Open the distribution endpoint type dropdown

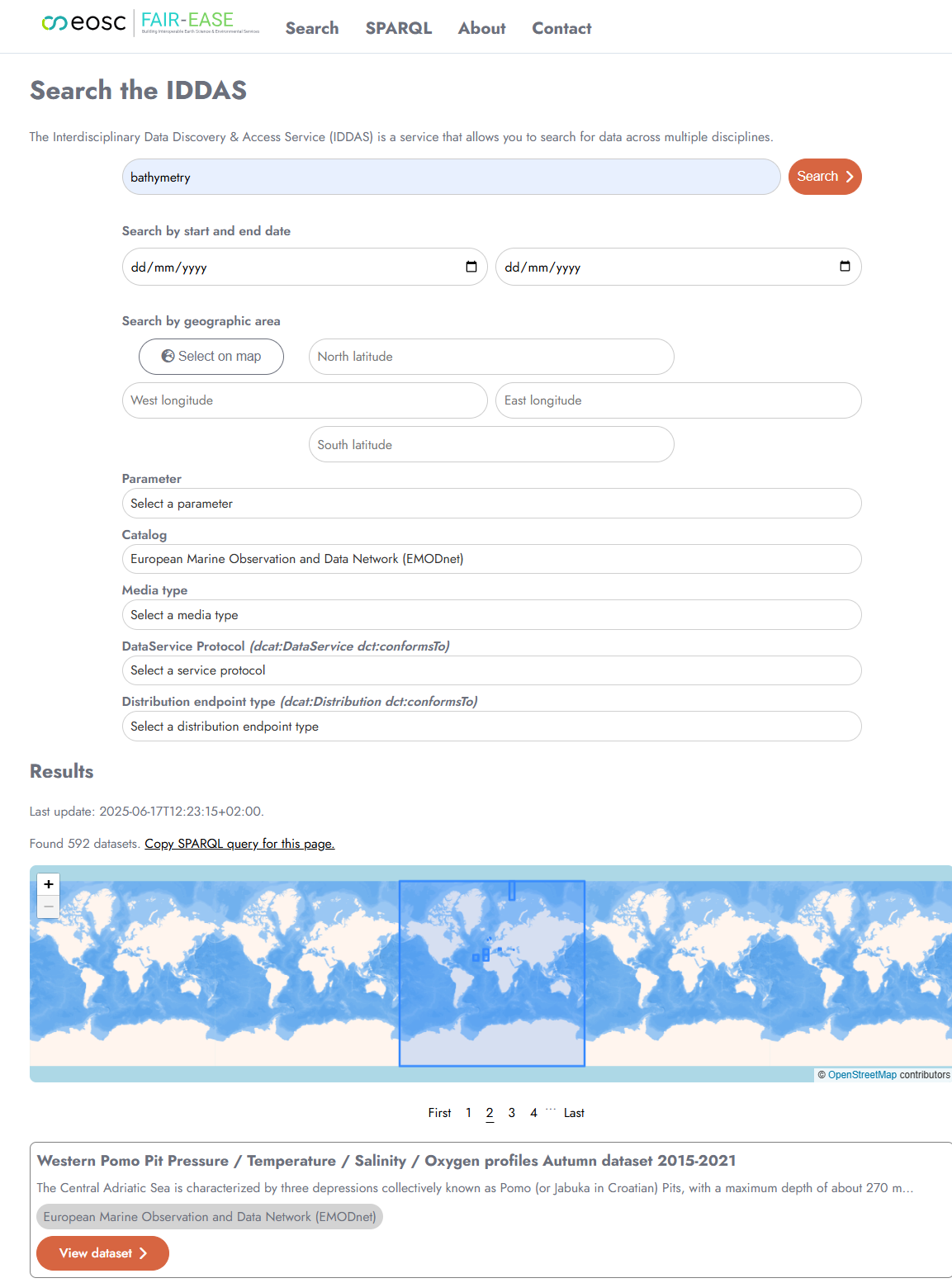click(491, 726)
